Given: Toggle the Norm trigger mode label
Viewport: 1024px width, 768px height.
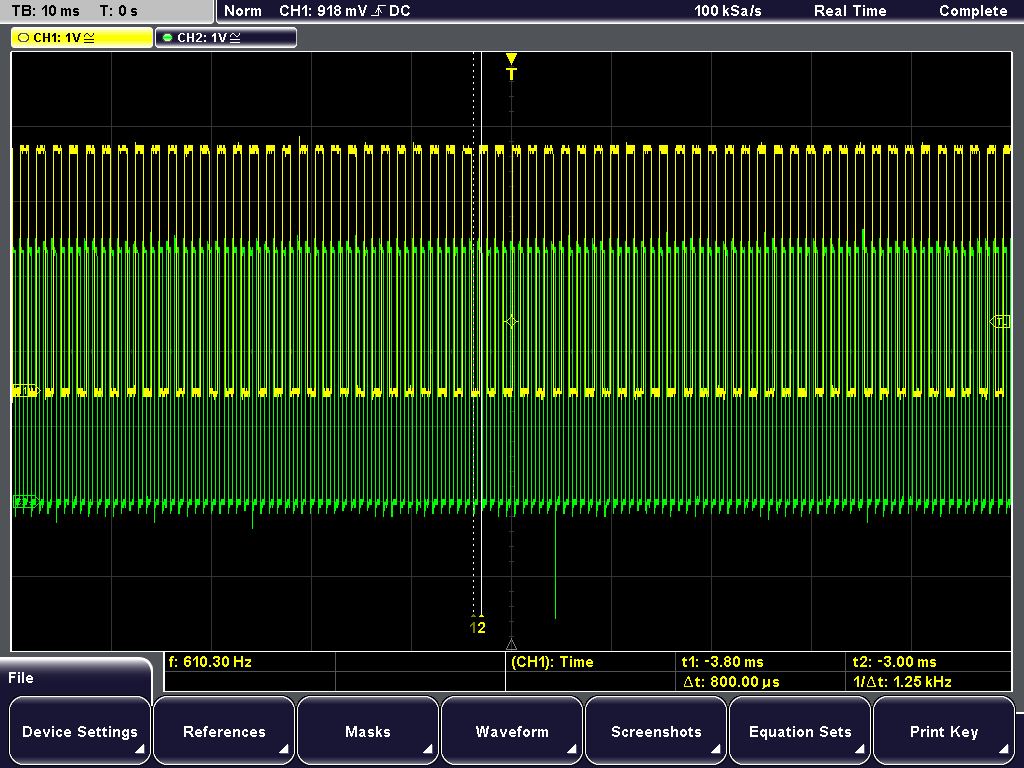Looking at the screenshot, I should (x=243, y=11).
